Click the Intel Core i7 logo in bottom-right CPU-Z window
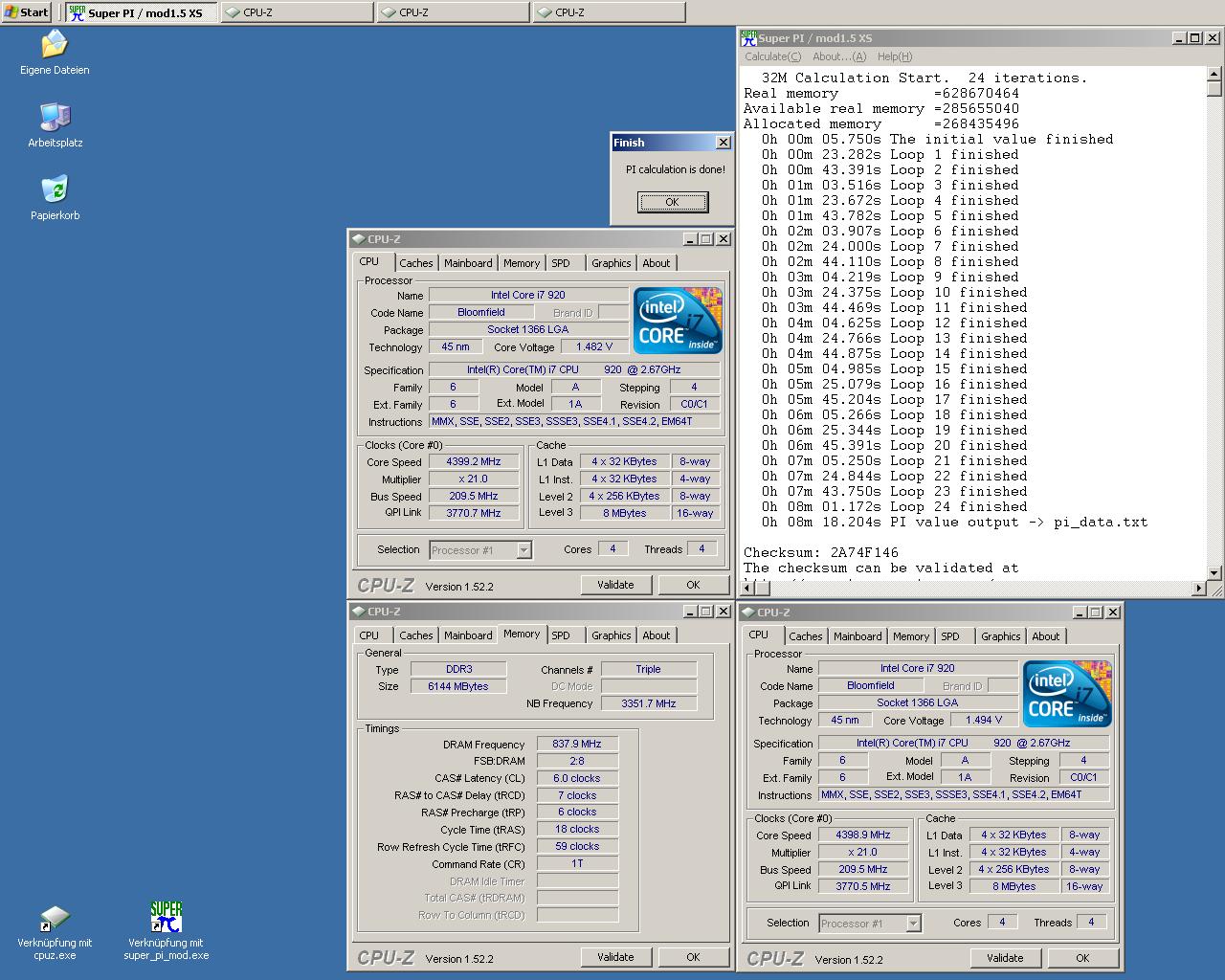This screenshot has height=980, width=1225. 1067,694
